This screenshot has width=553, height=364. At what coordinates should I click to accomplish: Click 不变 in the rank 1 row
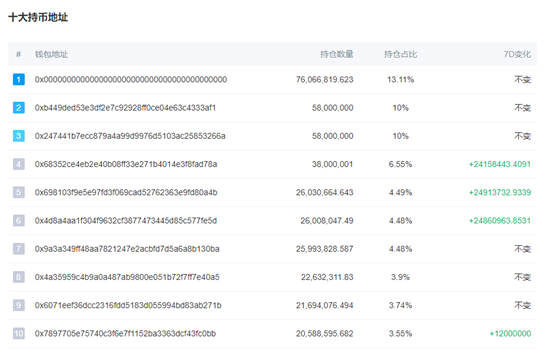click(x=522, y=80)
